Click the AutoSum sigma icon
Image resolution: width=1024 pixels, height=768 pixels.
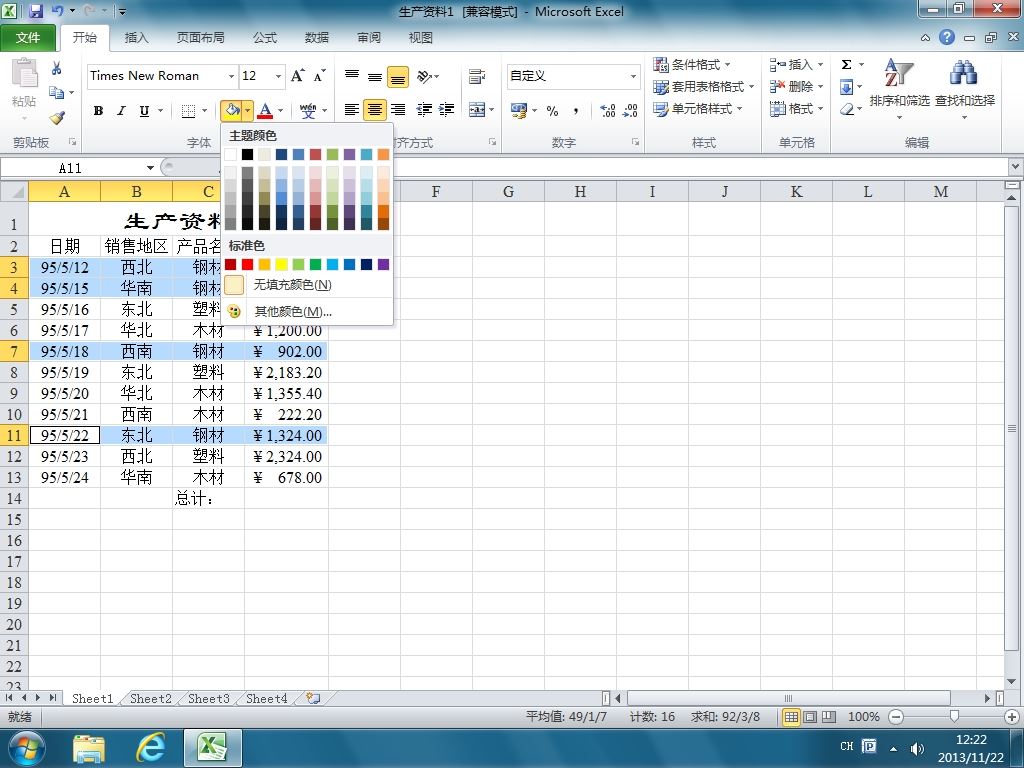click(846, 65)
